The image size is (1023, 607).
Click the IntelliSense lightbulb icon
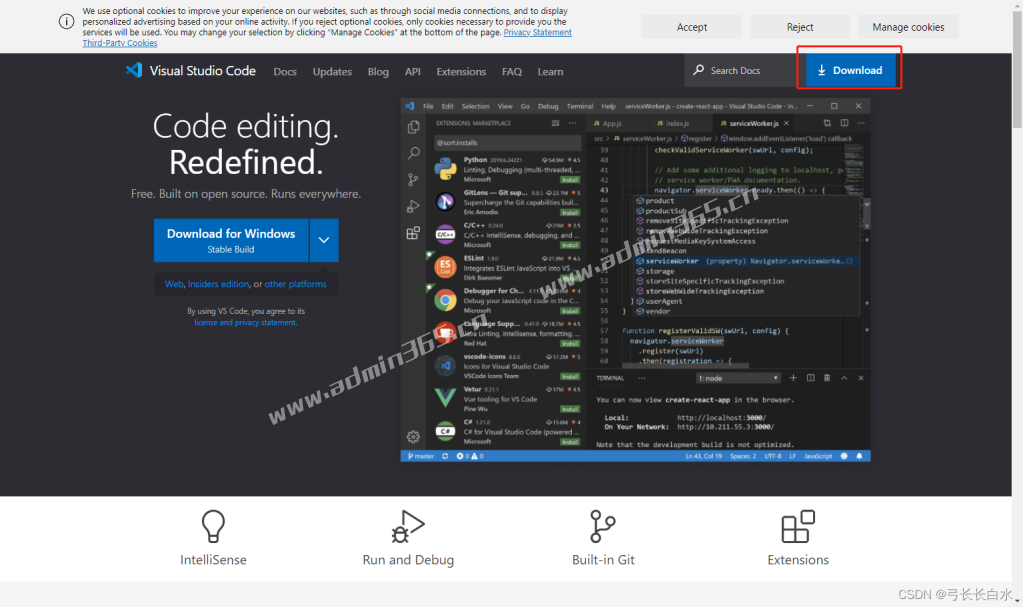(213, 526)
